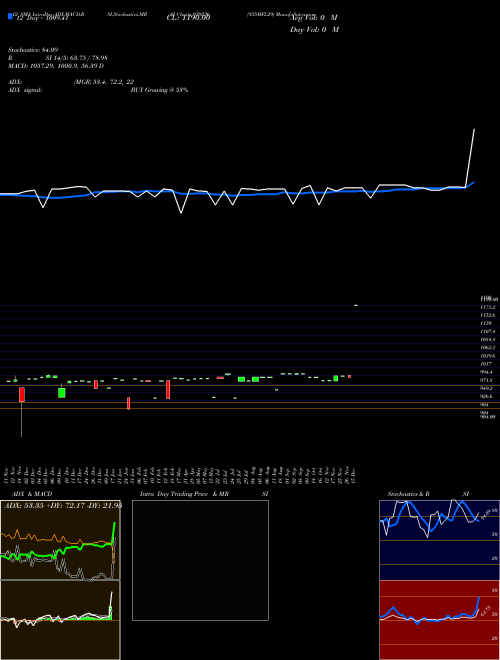Click the 'ADX & MACD' panel title
The width and height of the screenshot is (500, 660).
coord(32,494)
